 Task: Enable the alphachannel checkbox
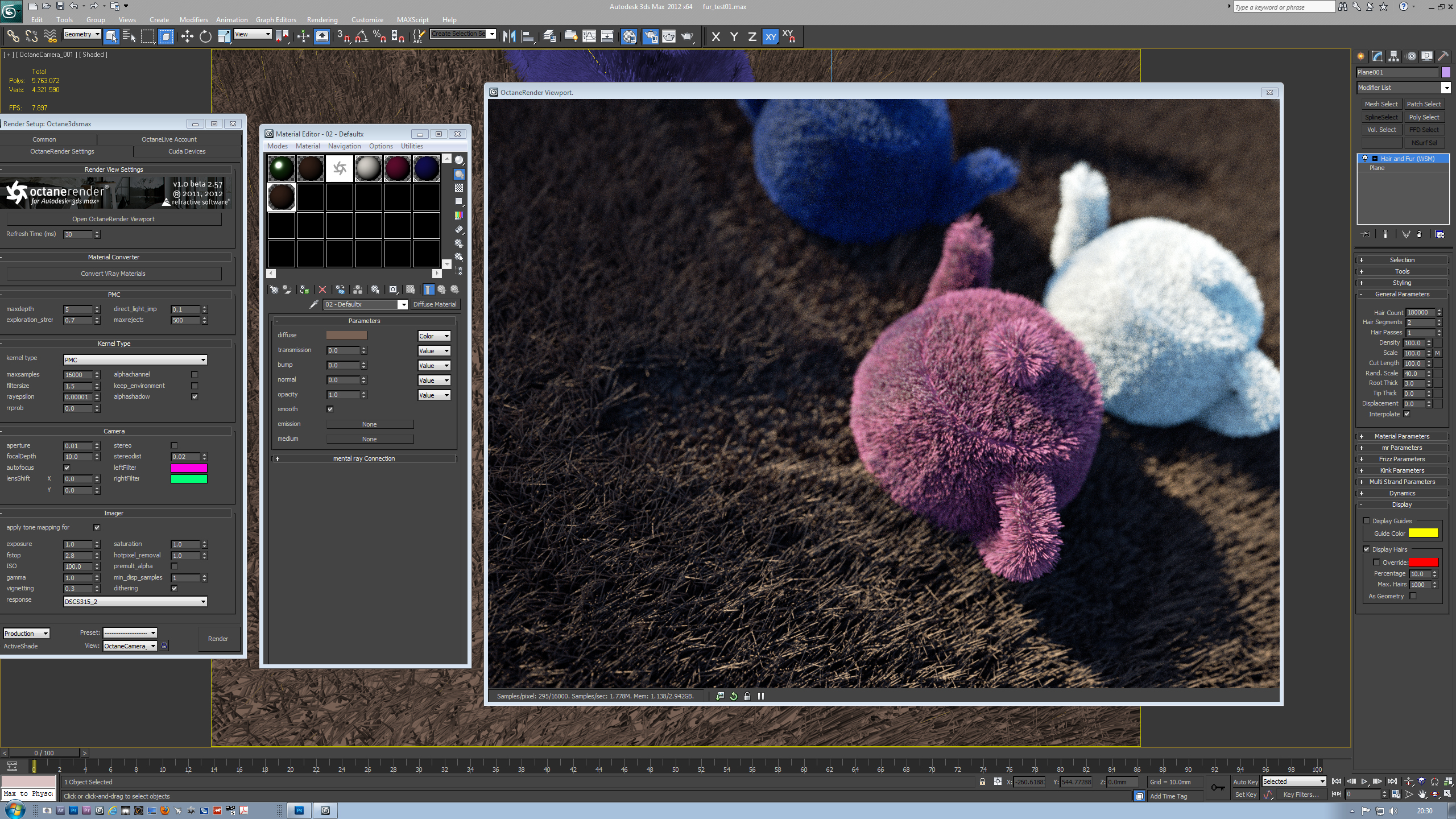pyautogui.click(x=195, y=374)
